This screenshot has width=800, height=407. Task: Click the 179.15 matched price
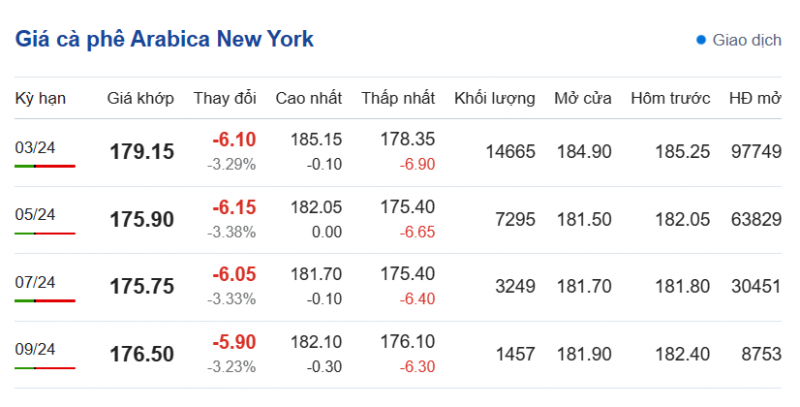142,152
